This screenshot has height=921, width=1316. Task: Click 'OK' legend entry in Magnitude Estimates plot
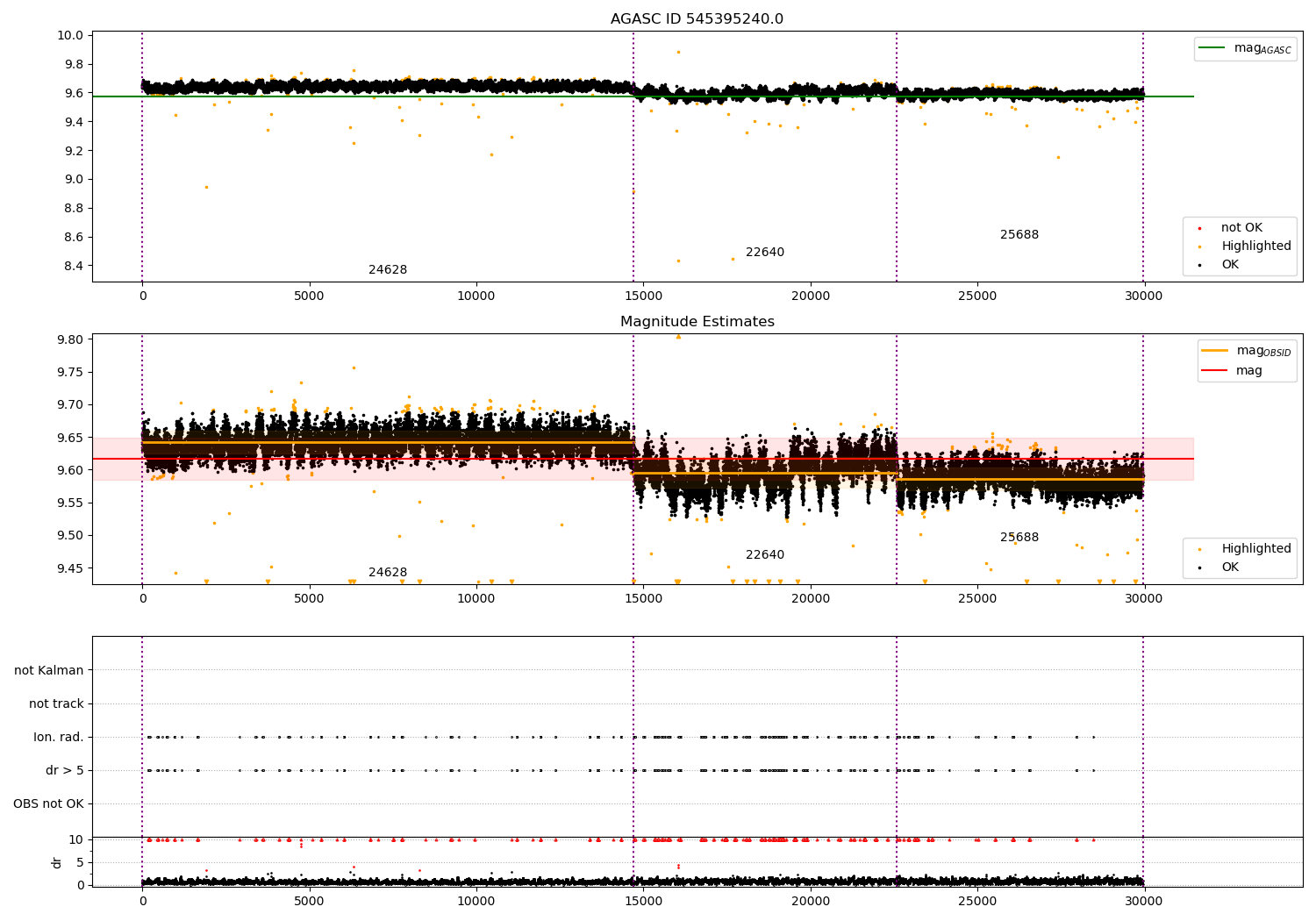coord(1230,568)
